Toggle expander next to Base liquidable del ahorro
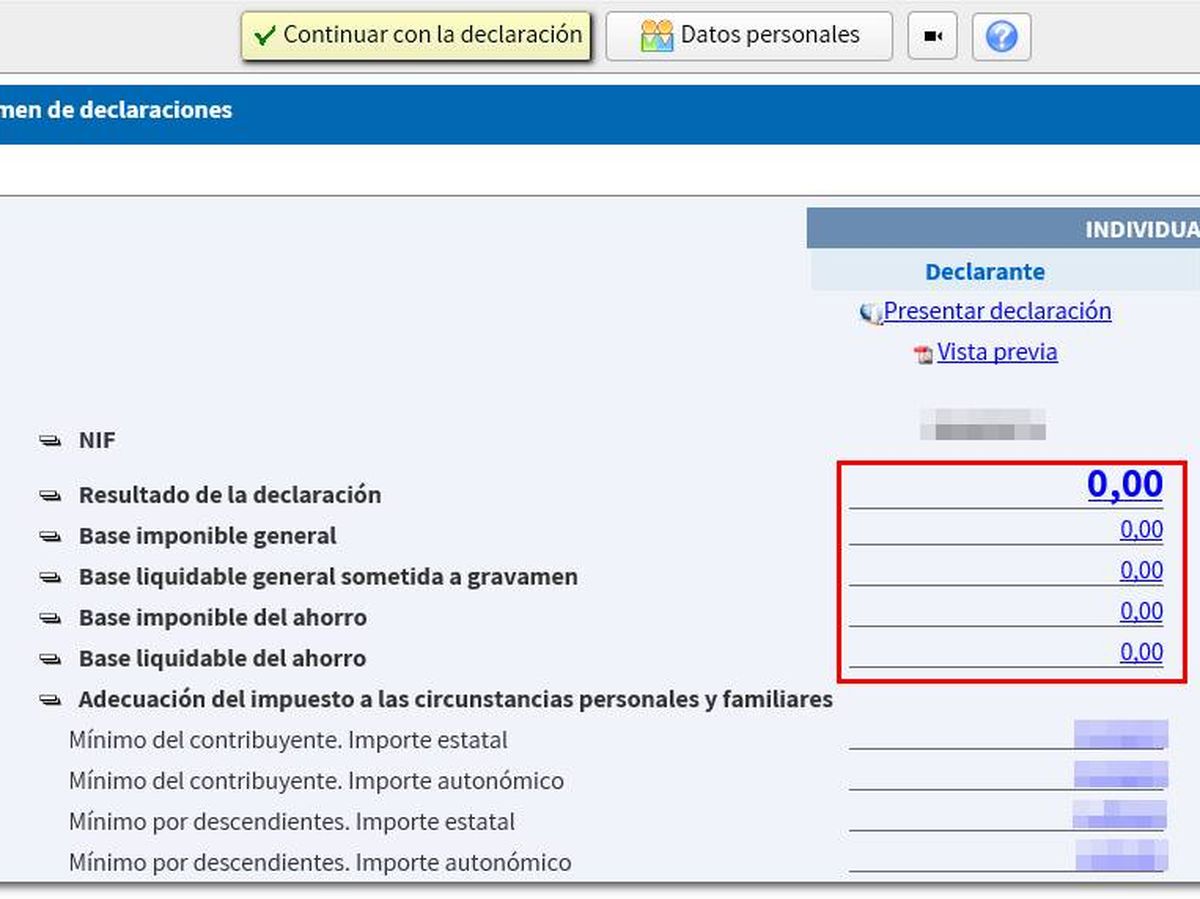The image size is (1200, 899). 50,659
